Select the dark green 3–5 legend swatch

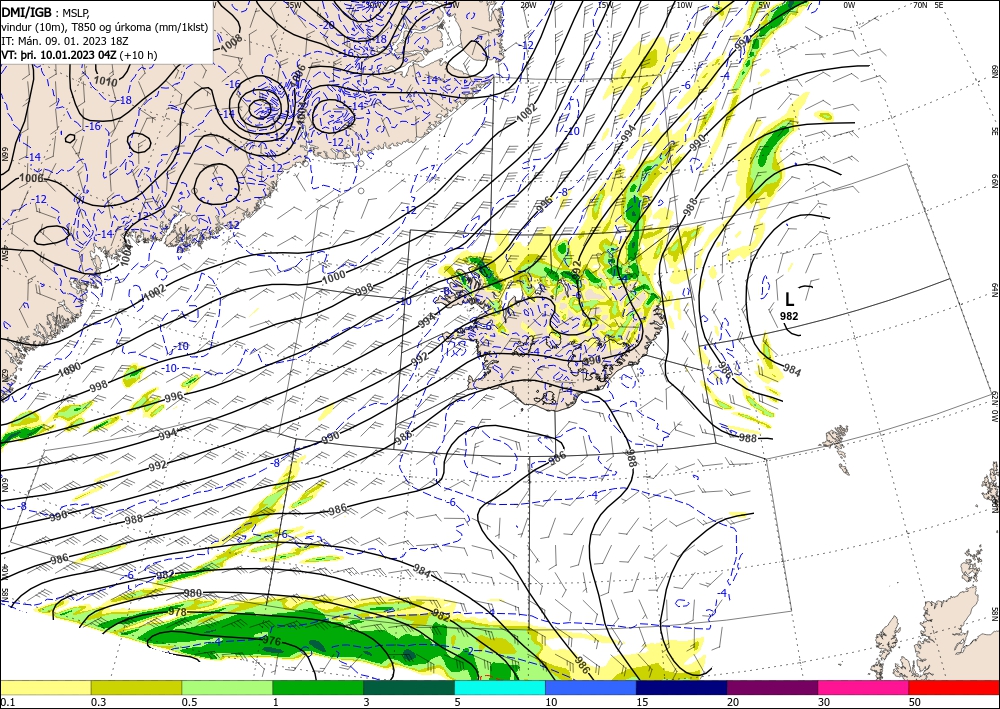409,687
